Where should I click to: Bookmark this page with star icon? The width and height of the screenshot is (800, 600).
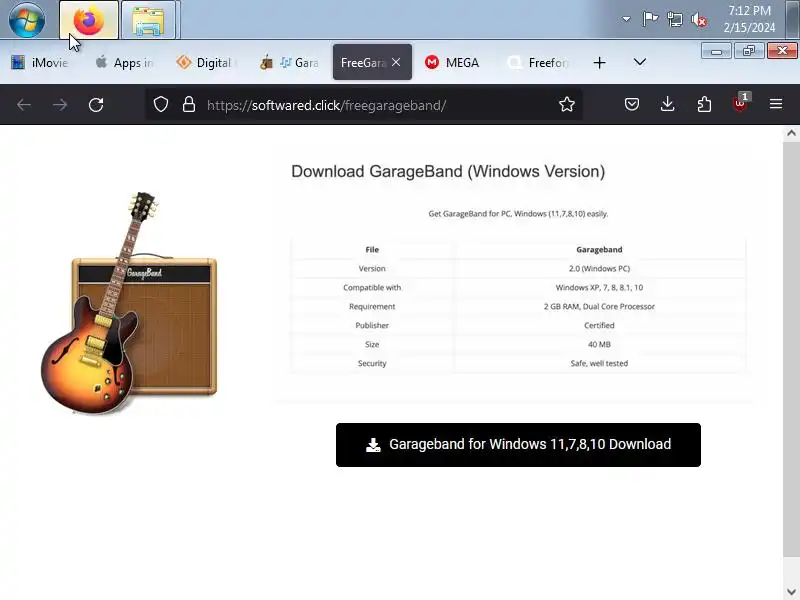[x=567, y=105]
